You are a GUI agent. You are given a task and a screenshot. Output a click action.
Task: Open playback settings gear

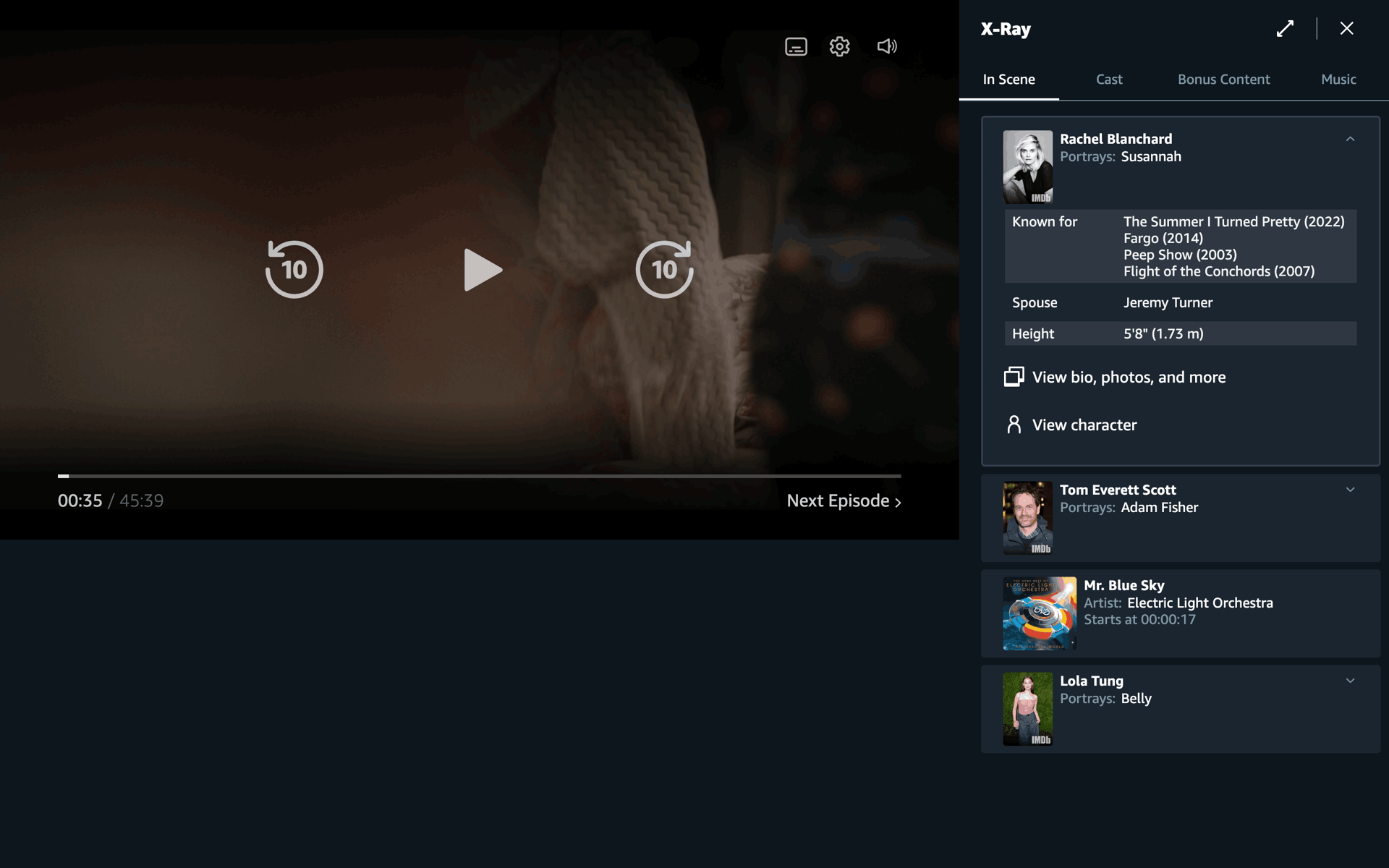(839, 46)
